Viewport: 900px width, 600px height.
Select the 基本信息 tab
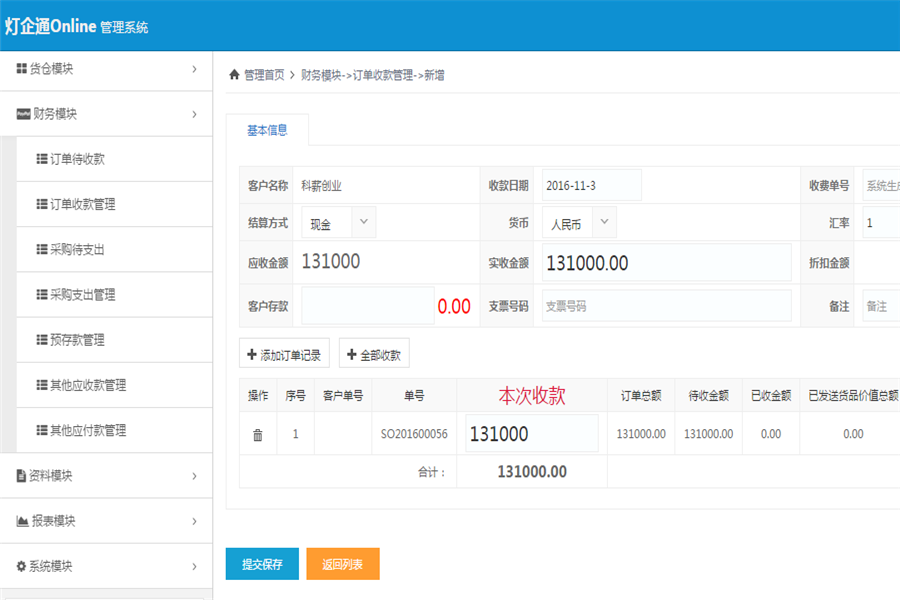click(x=267, y=130)
